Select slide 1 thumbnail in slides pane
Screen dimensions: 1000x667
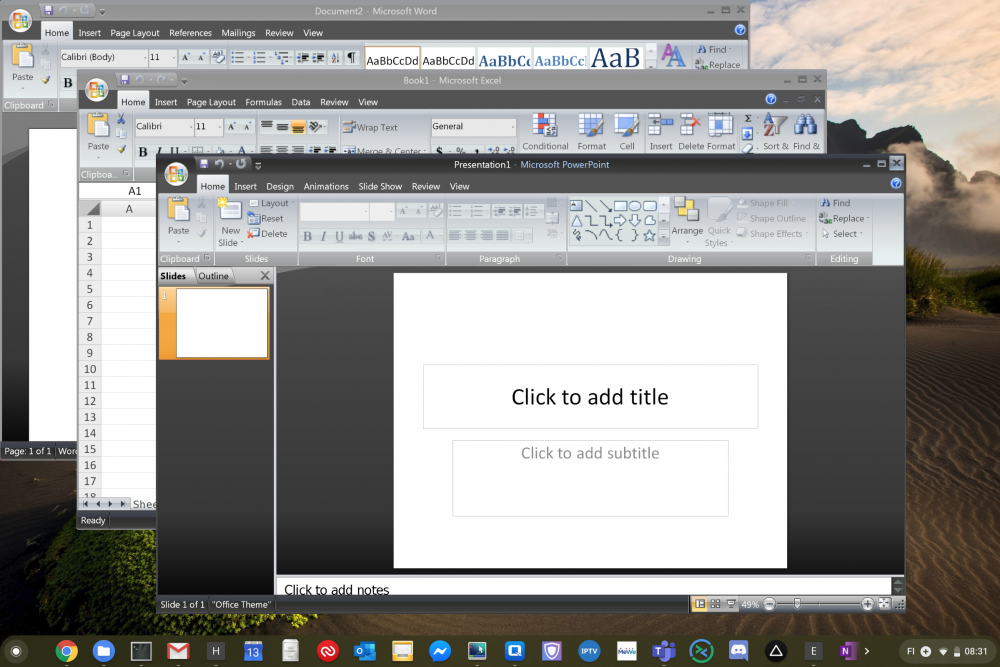click(214, 323)
